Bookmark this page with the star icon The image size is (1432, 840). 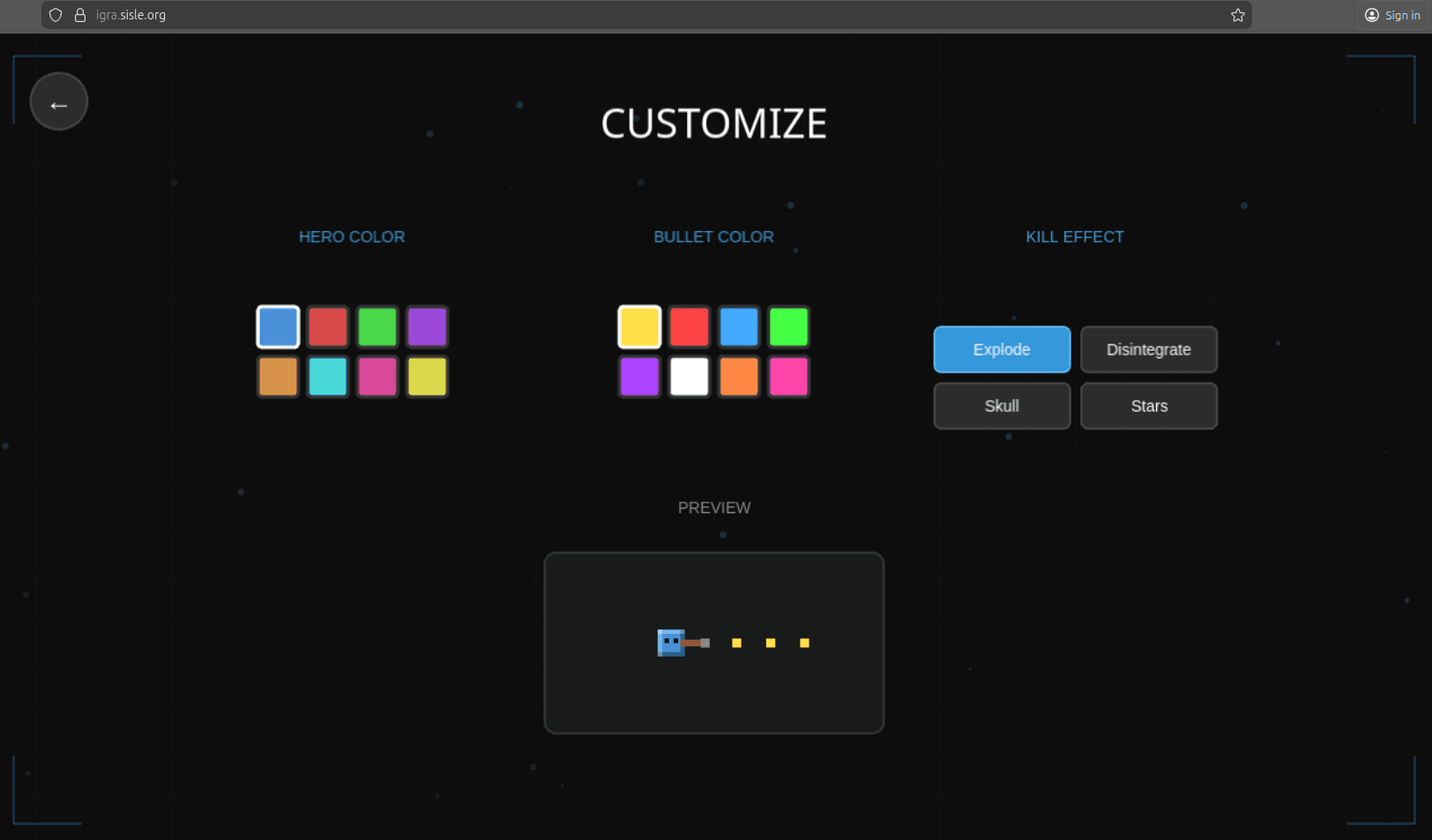[x=1237, y=15]
